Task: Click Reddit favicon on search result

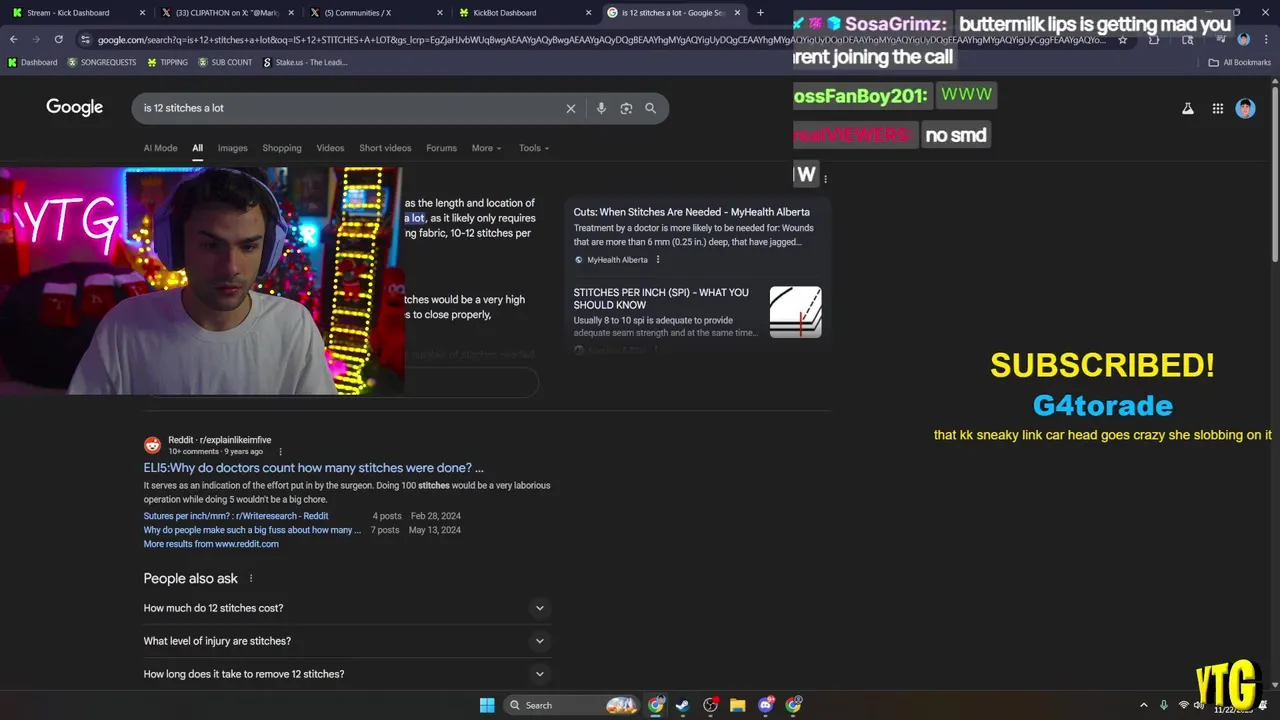Action: [x=152, y=445]
